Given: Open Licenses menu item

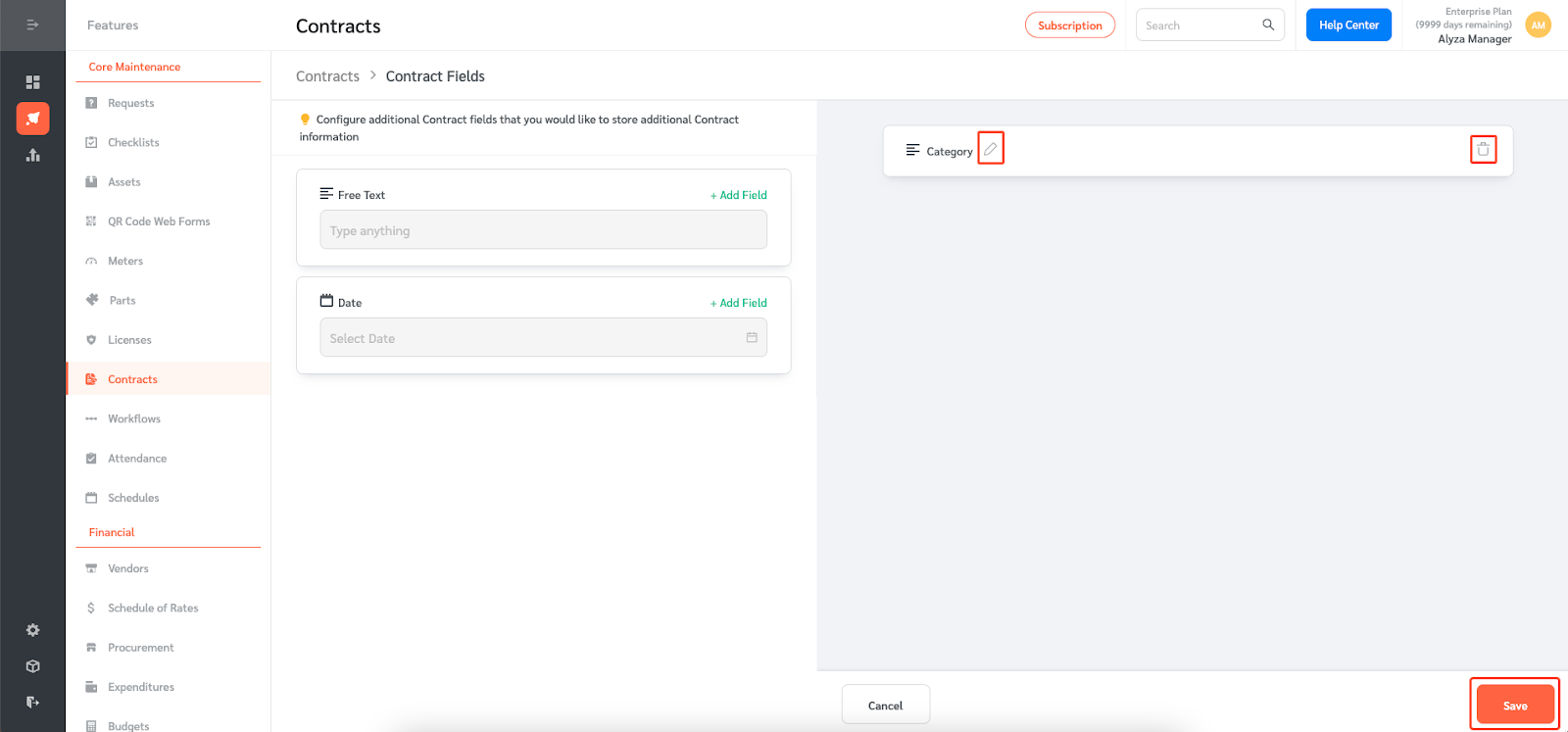Looking at the screenshot, I should pos(129,340).
